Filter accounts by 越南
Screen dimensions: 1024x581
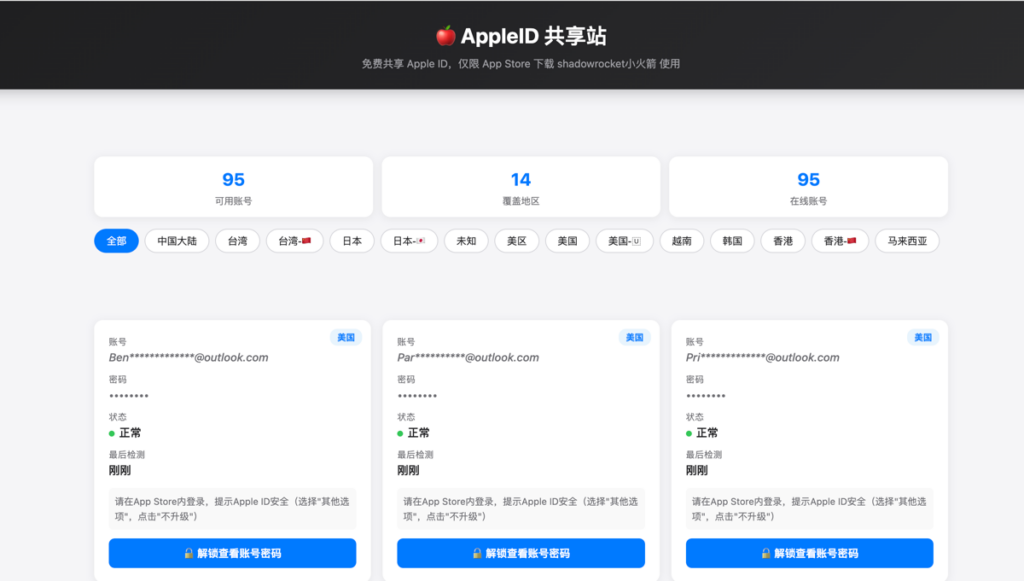(682, 241)
